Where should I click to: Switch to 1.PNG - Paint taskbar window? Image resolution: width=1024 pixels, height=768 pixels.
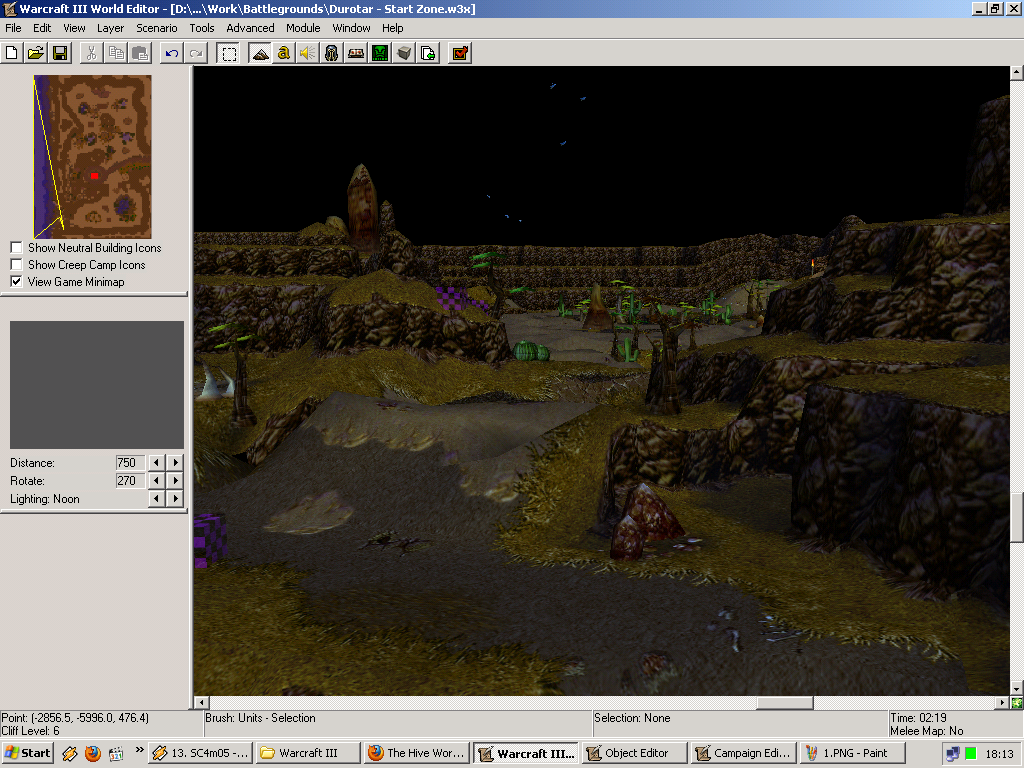point(852,753)
